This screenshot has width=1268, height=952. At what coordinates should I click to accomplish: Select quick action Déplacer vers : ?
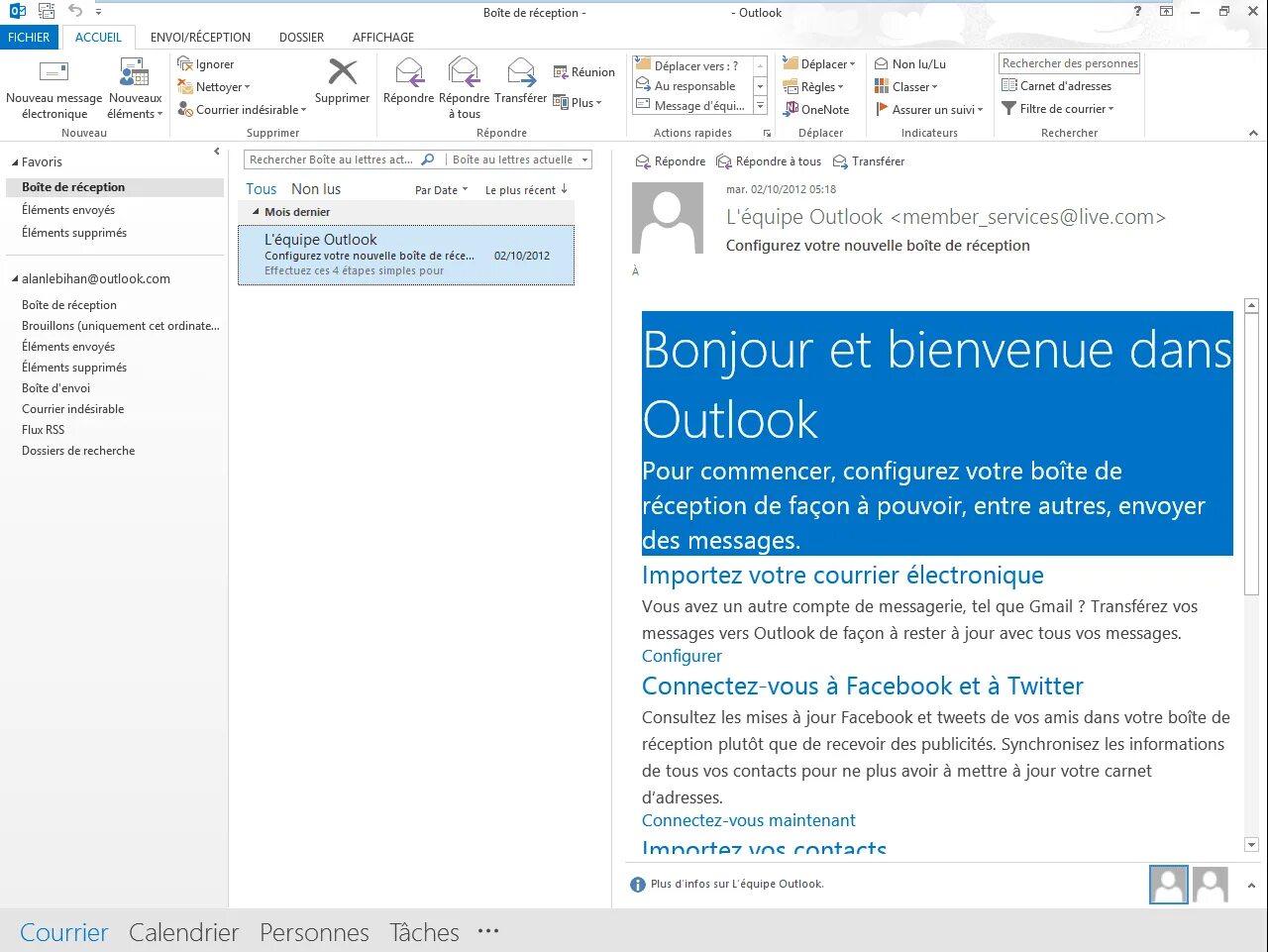point(692,66)
